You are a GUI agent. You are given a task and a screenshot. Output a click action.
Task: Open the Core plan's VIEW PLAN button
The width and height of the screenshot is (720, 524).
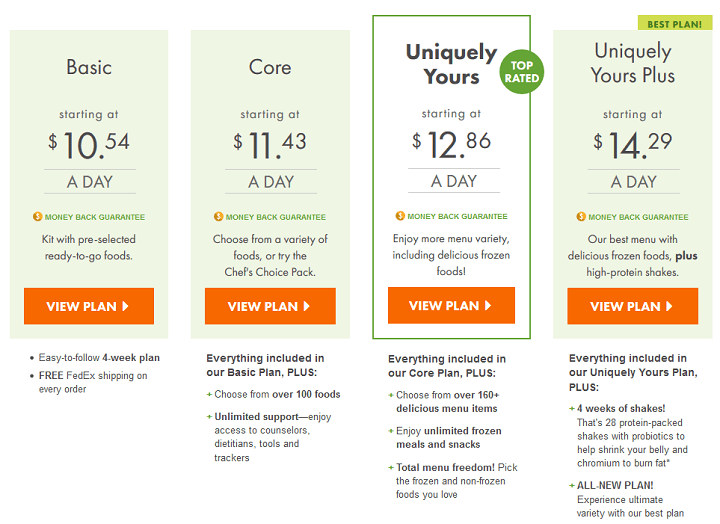(x=270, y=306)
